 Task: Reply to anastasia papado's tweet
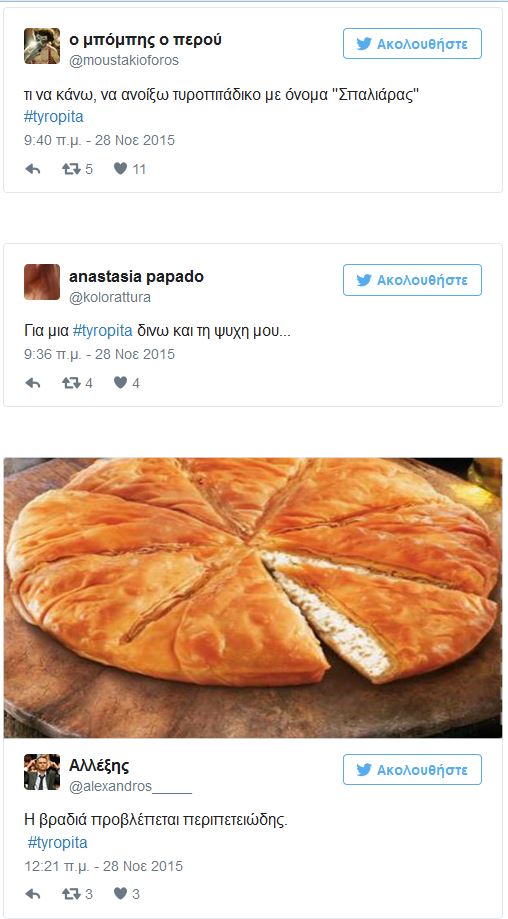[x=33, y=383]
